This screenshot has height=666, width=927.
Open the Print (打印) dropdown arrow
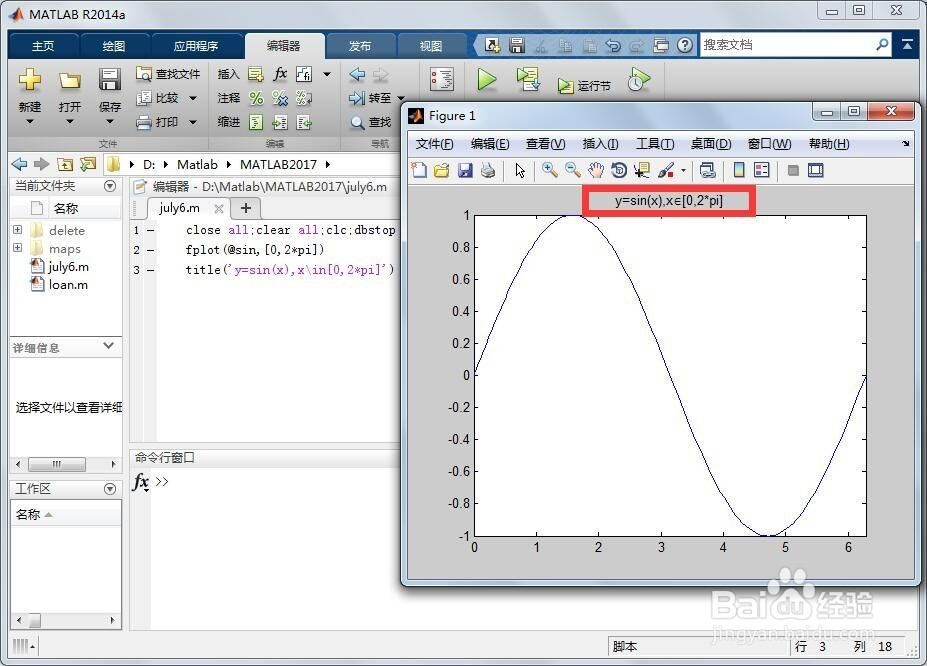pos(193,122)
